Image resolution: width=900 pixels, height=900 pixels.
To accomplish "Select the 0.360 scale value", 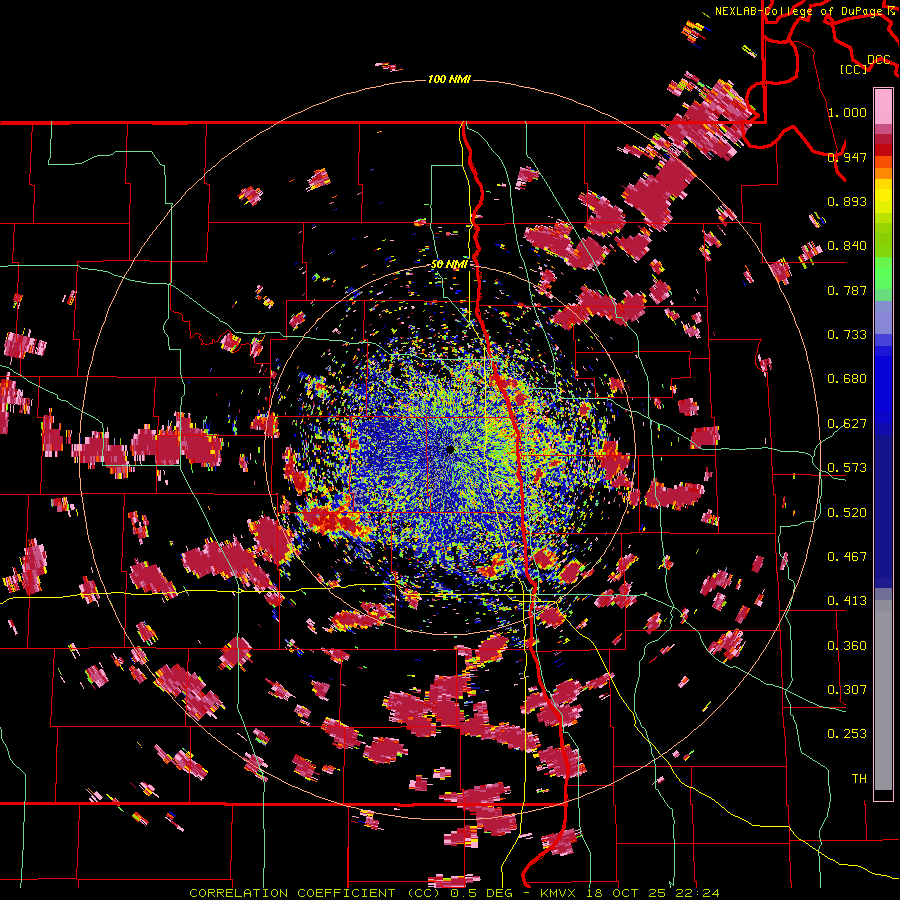I will tap(847, 646).
